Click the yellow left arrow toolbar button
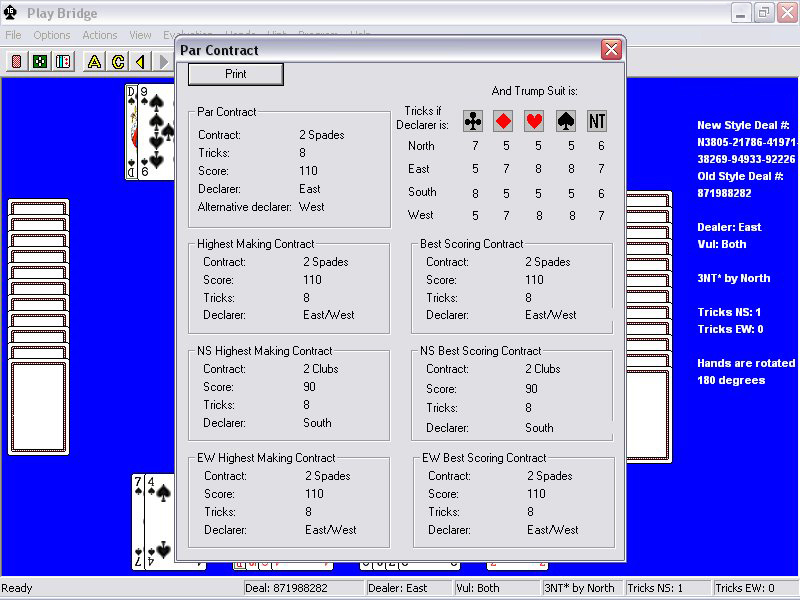 [140, 62]
